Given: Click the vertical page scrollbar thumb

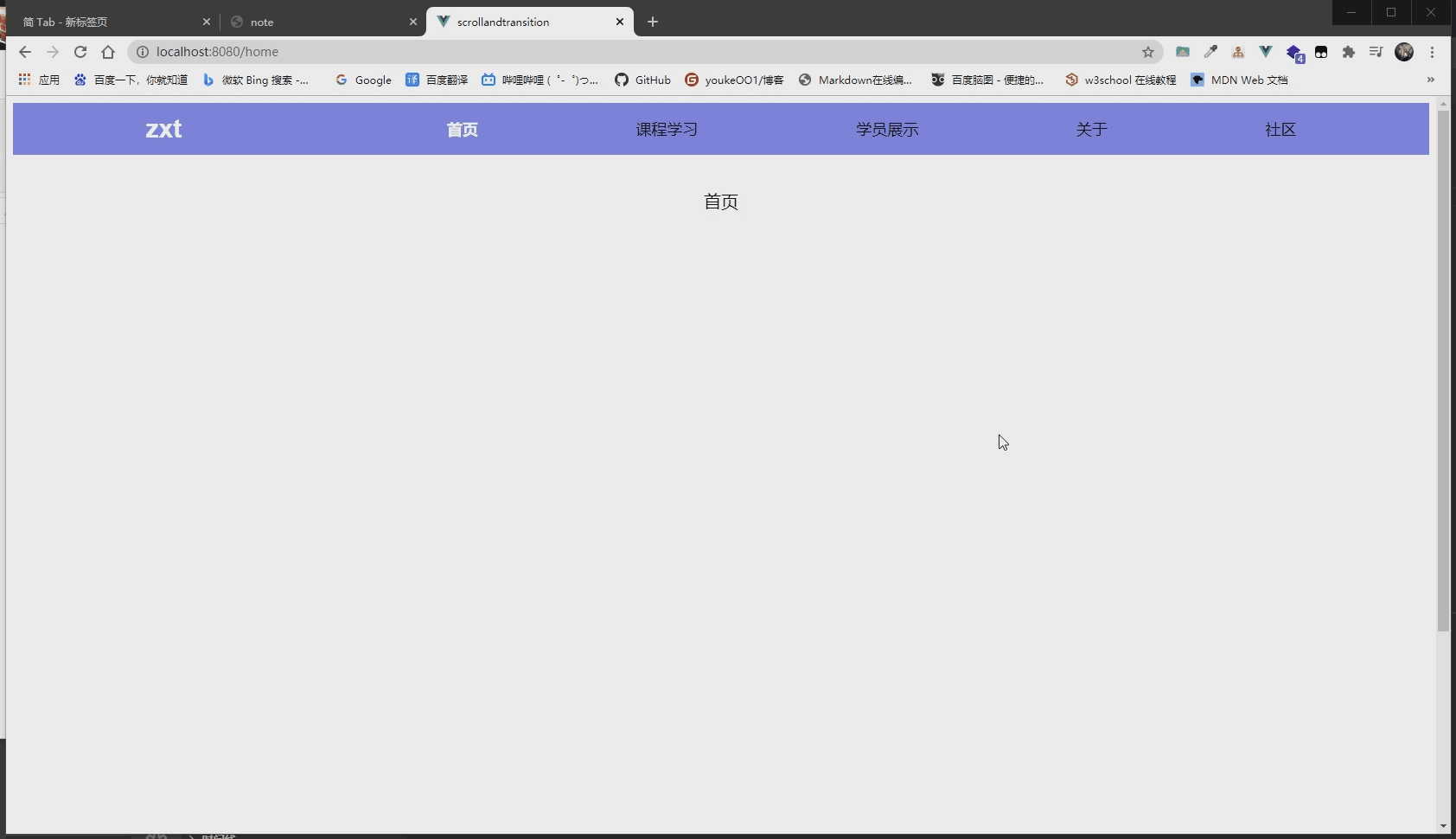Looking at the screenshot, I should [x=1443, y=370].
